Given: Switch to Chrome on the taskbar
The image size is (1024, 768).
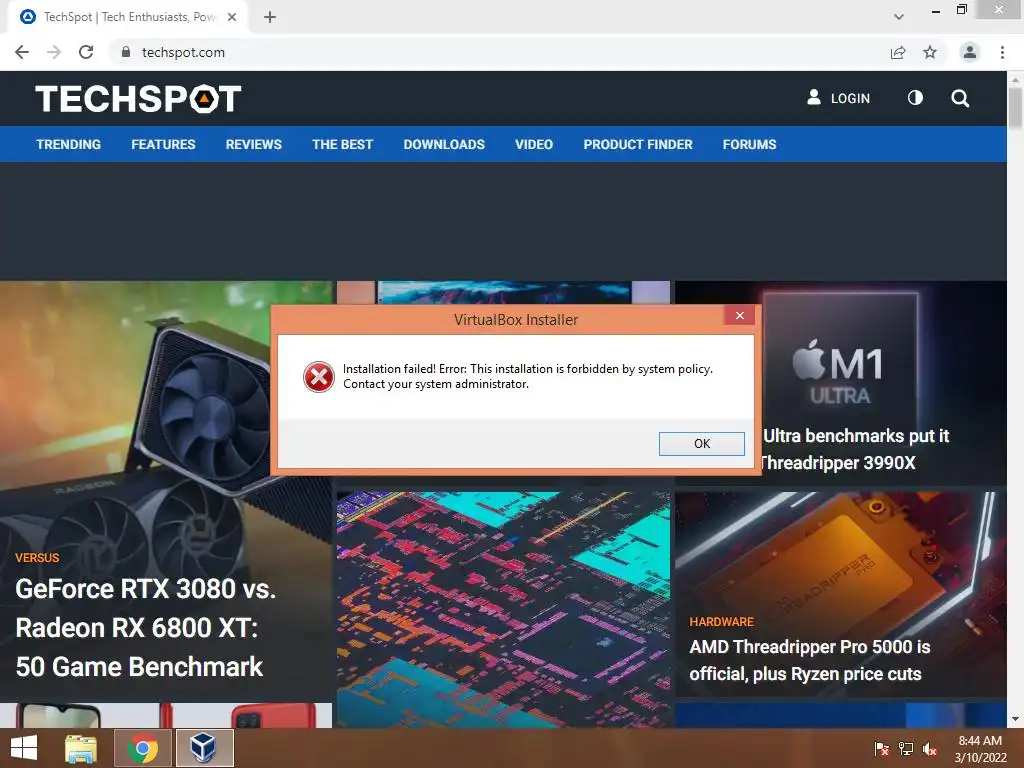Looking at the screenshot, I should 143,748.
